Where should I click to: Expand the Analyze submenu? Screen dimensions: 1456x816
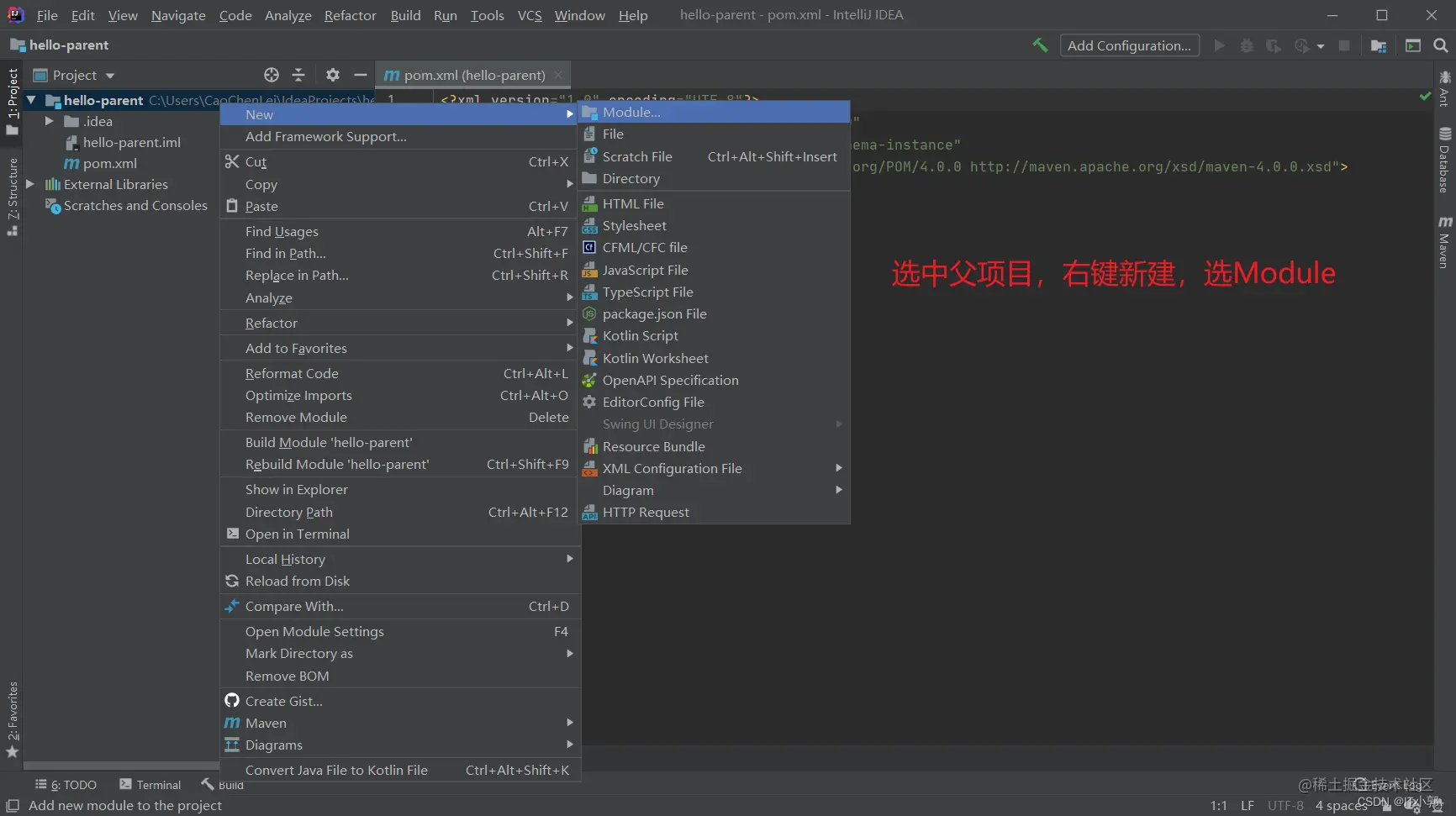tap(400, 297)
